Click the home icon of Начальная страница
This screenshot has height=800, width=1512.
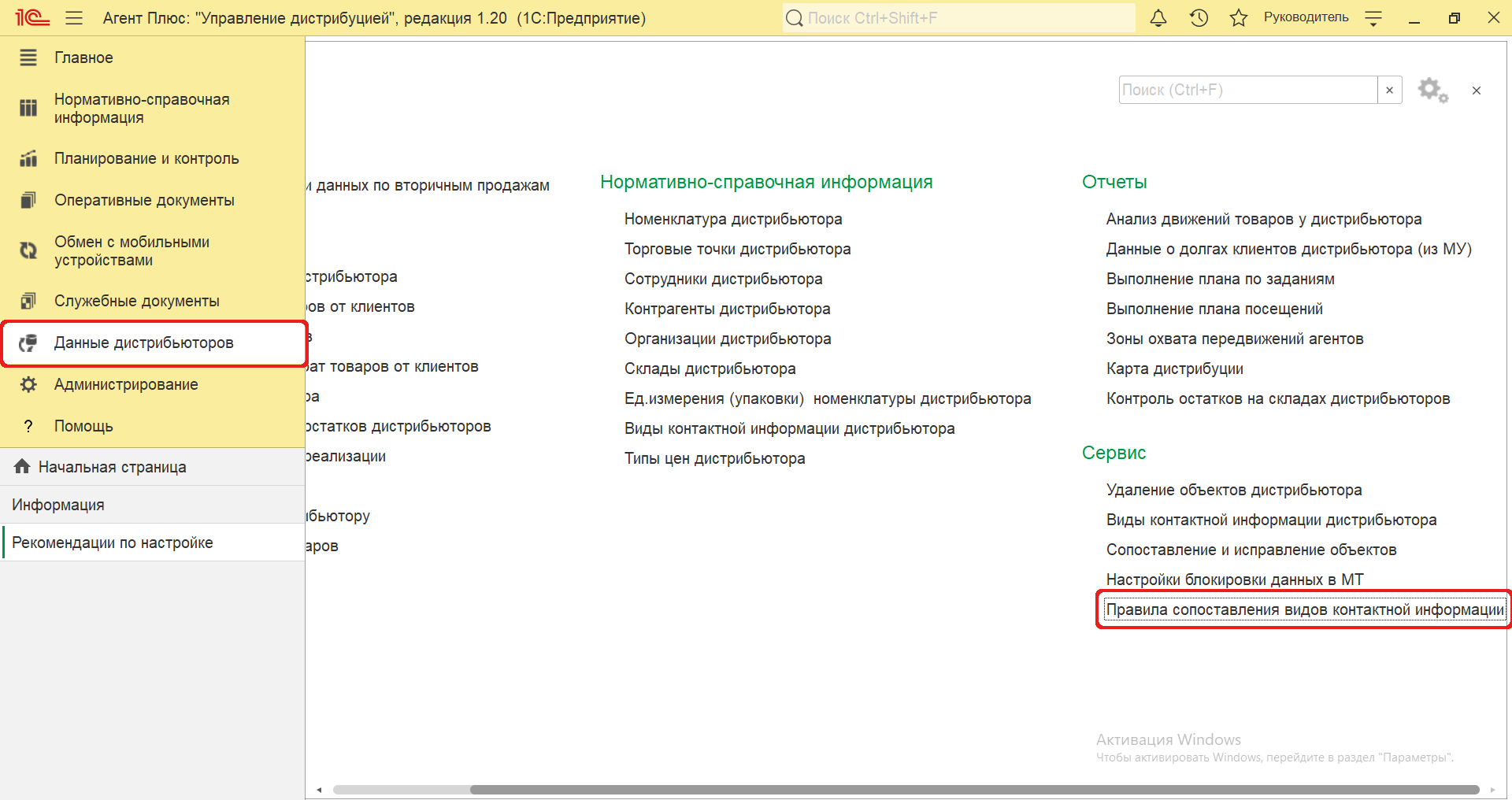tap(22, 466)
